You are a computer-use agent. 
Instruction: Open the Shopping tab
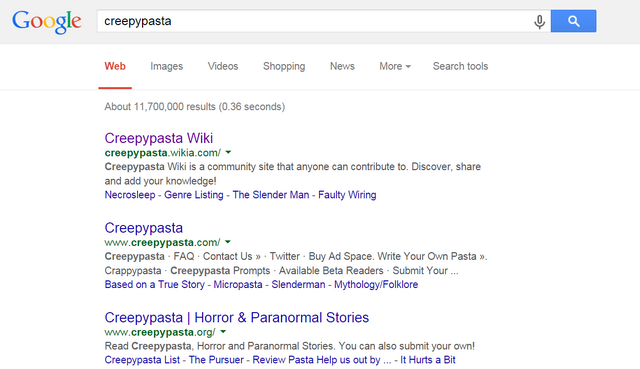[x=284, y=66]
